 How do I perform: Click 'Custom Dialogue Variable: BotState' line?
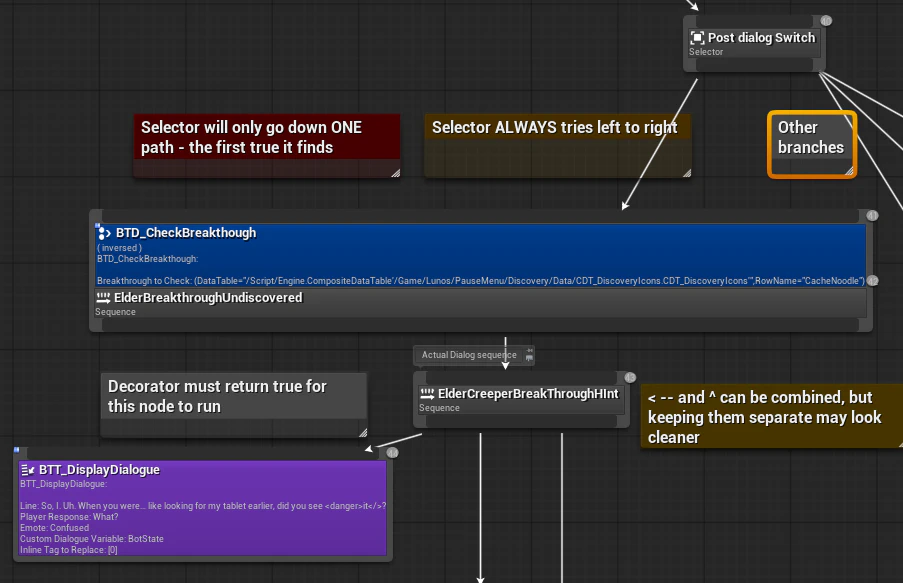[x=92, y=539]
